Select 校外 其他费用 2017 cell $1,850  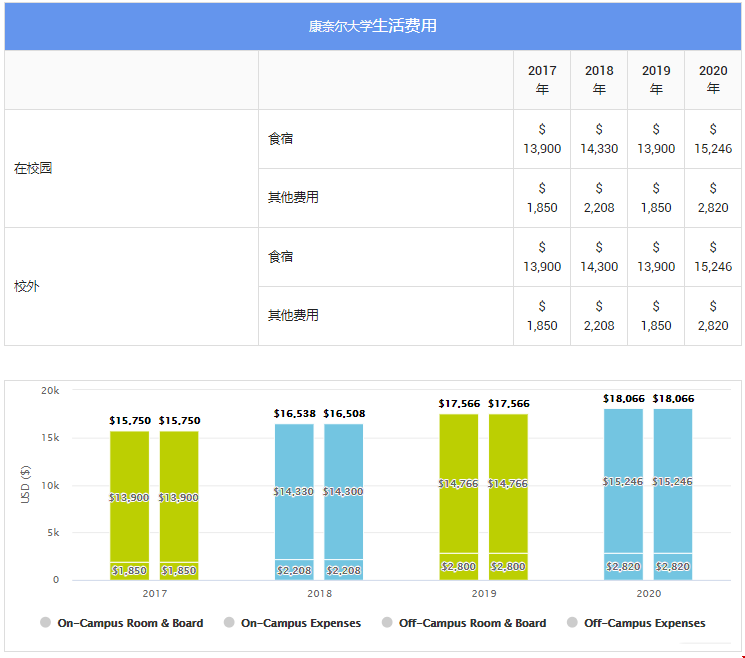point(542,315)
